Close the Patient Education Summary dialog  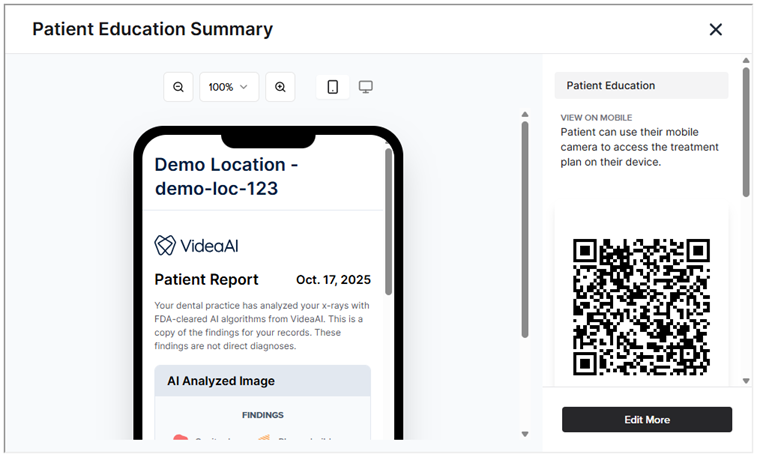[x=715, y=29]
